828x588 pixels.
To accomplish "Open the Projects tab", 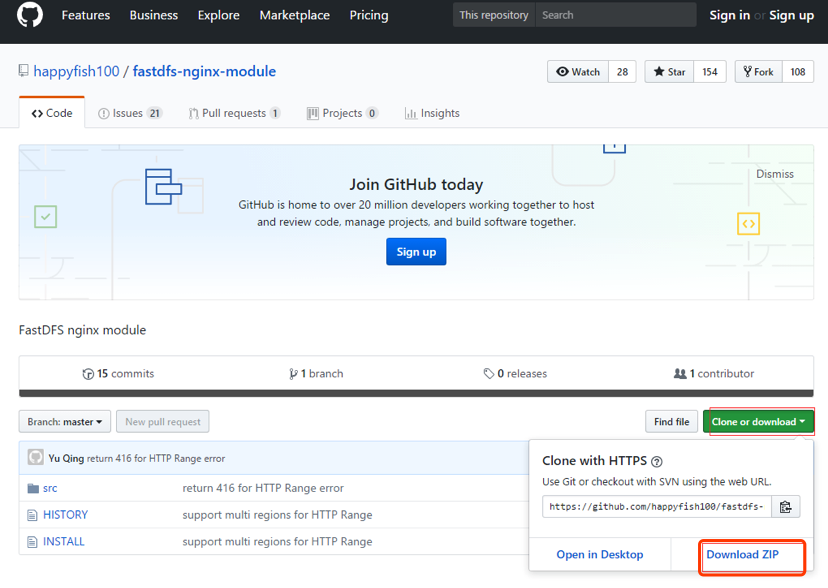I will 342,113.
